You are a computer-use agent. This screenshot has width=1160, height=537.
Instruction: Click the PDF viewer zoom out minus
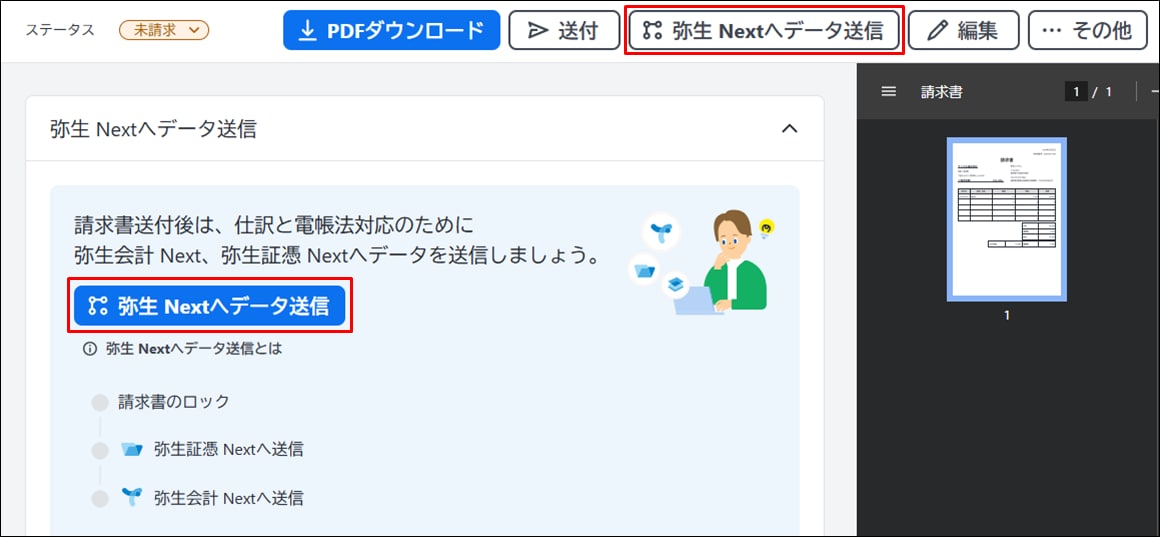(1154, 92)
